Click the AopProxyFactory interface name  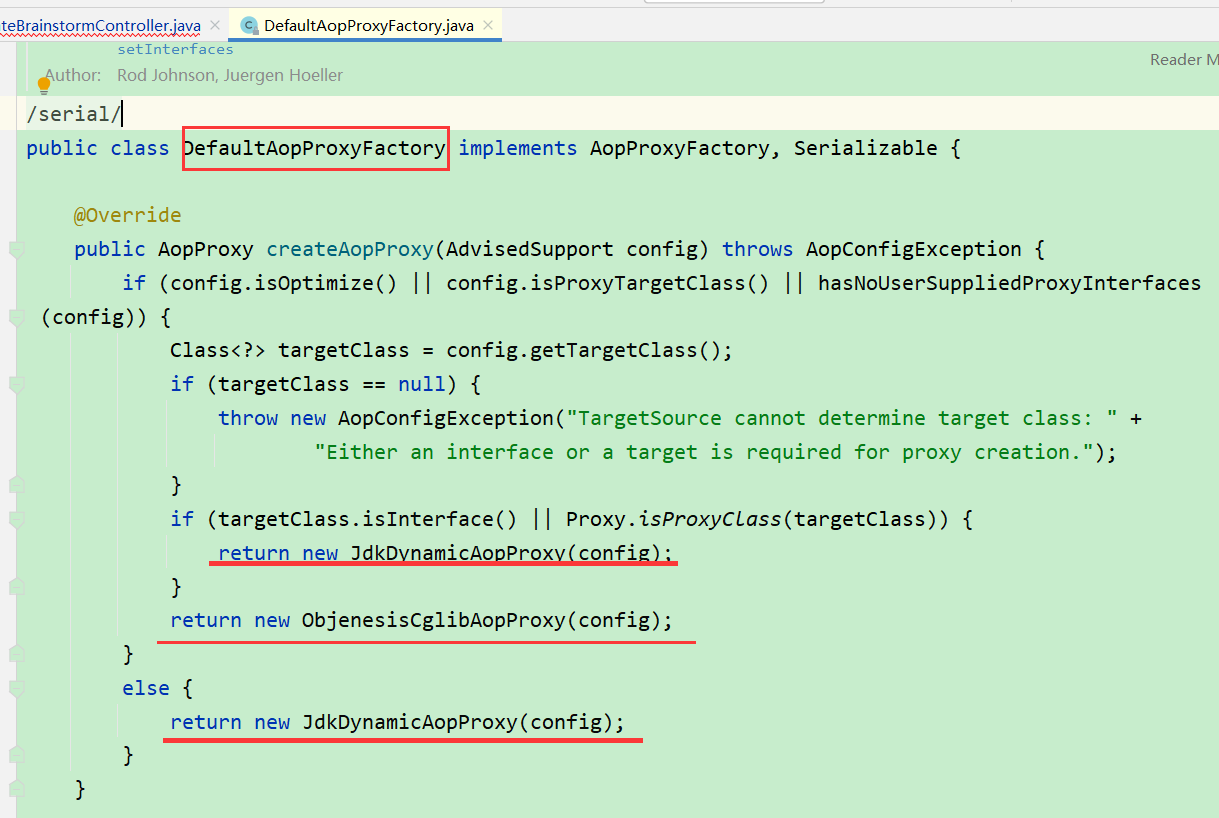click(680, 148)
